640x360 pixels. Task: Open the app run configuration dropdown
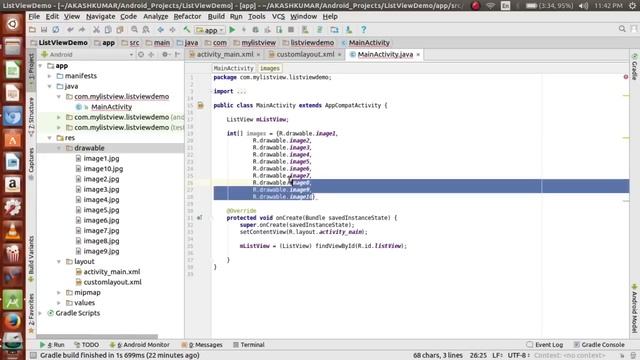click(x=210, y=30)
